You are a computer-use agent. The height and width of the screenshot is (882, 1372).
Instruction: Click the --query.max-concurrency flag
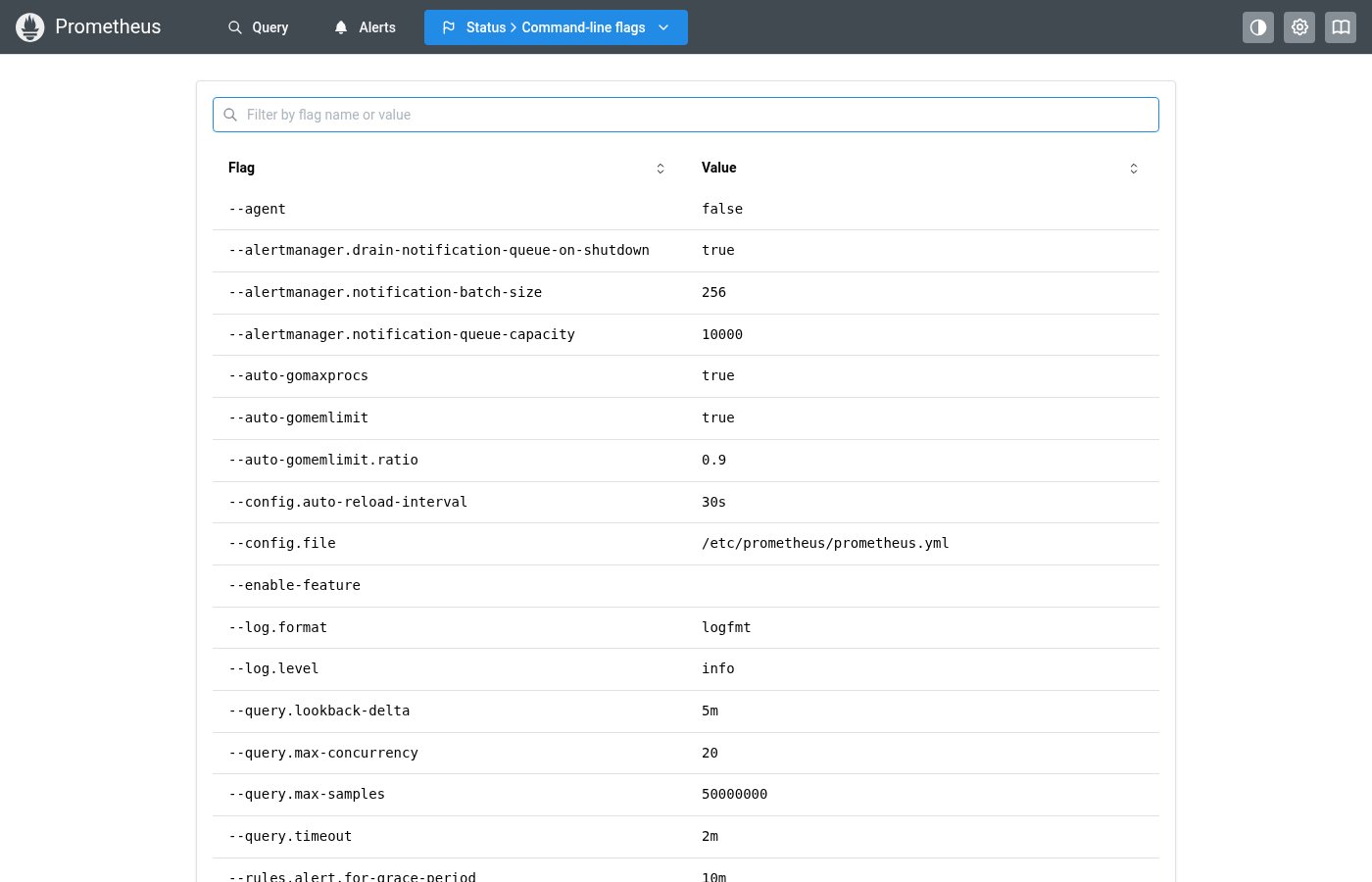tap(323, 753)
